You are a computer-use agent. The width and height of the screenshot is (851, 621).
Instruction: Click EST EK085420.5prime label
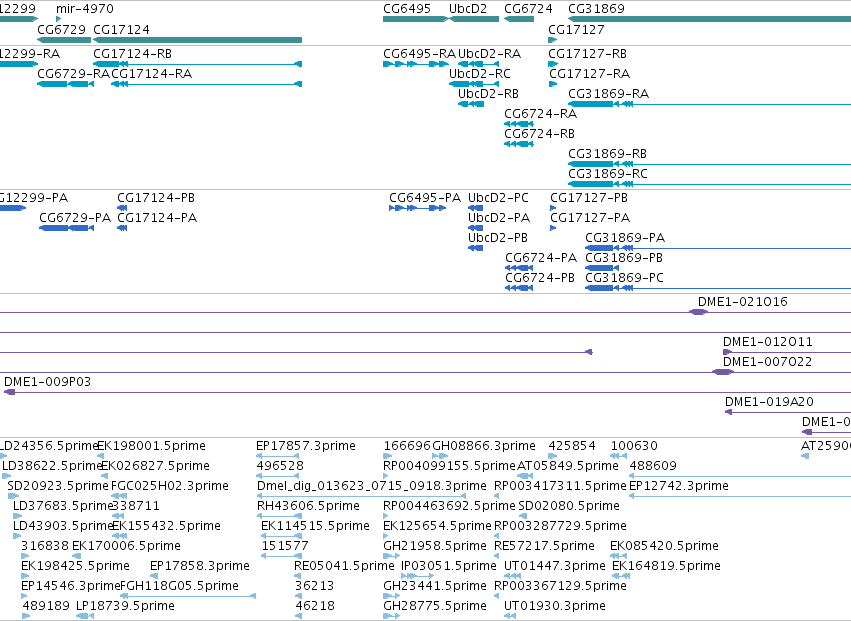click(x=664, y=546)
